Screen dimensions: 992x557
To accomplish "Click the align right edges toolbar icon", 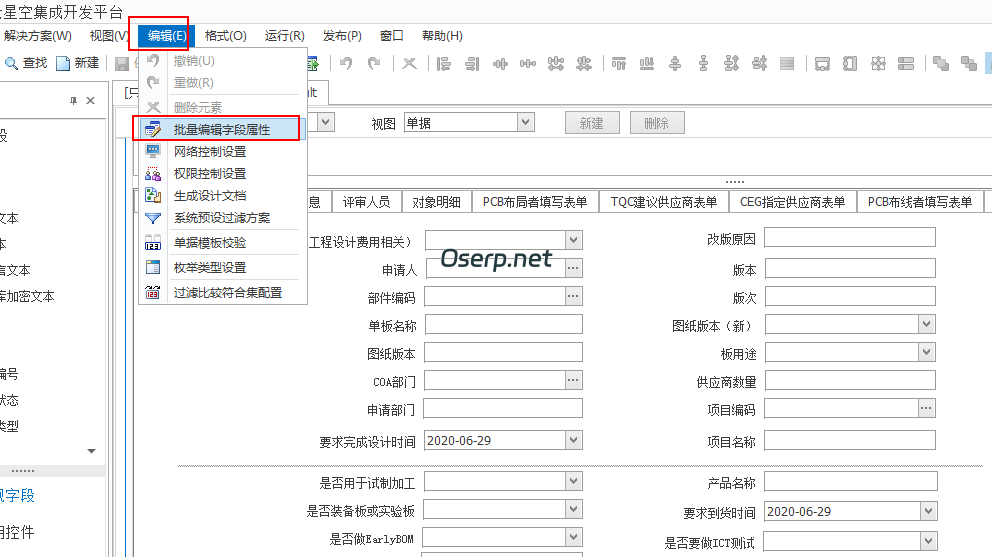I will click(472, 63).
